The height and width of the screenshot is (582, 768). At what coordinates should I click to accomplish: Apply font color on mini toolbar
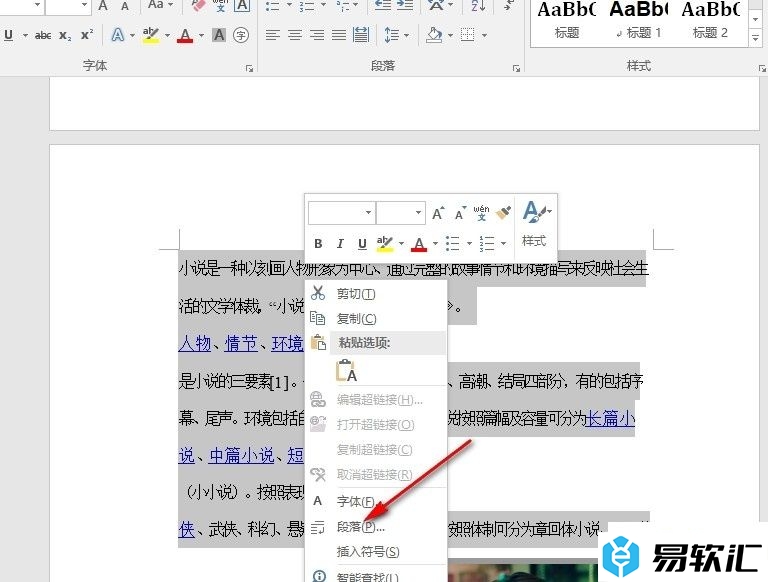(419, 243)
